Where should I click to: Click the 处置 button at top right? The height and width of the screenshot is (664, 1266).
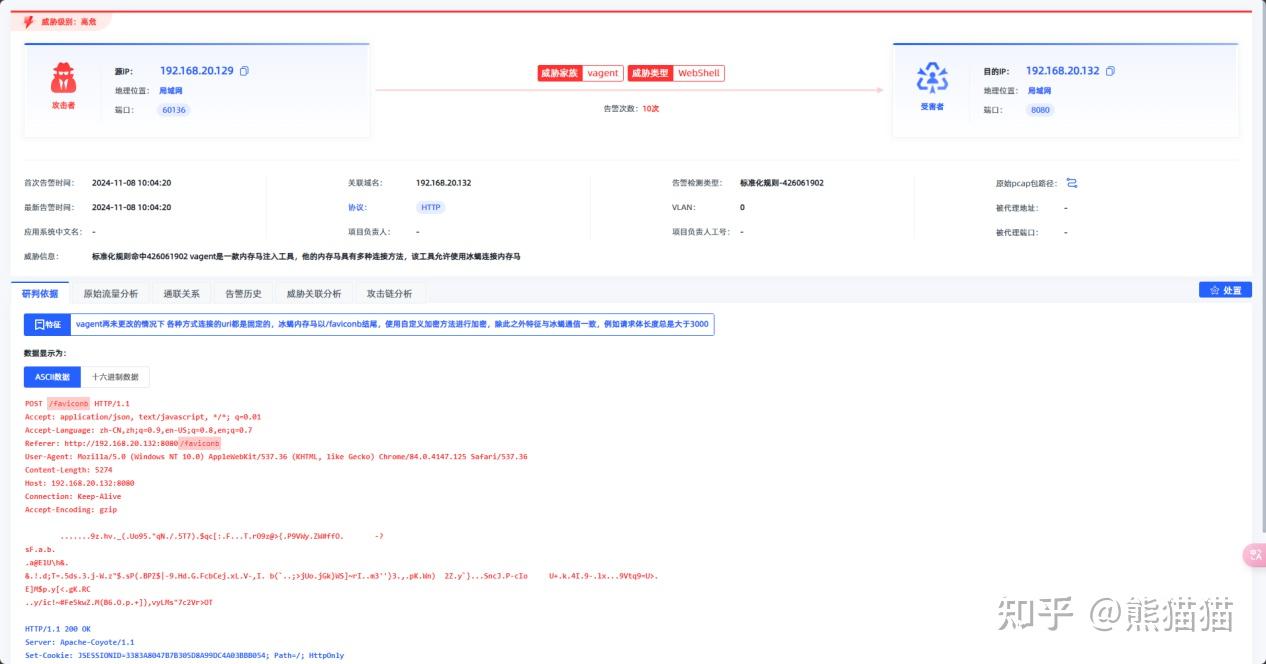[1225, 289]
